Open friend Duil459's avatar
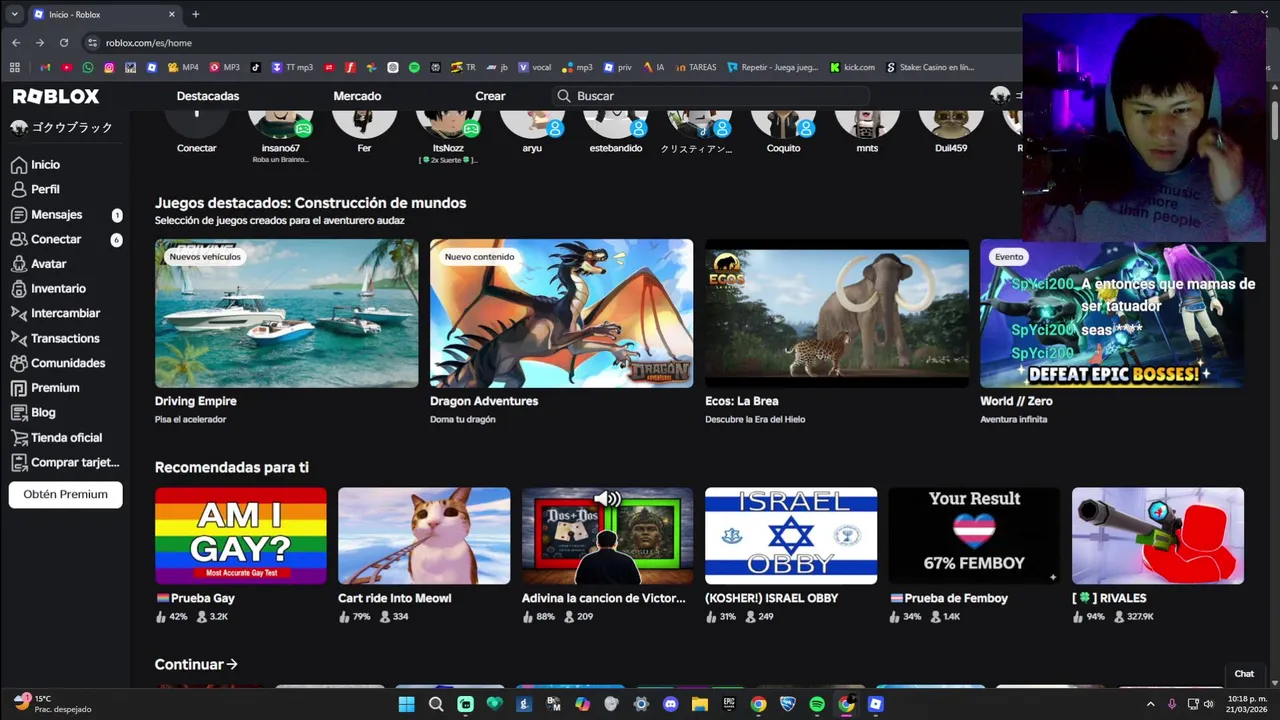This screenshot has height=720, width=1280. (x=951, y=124)
